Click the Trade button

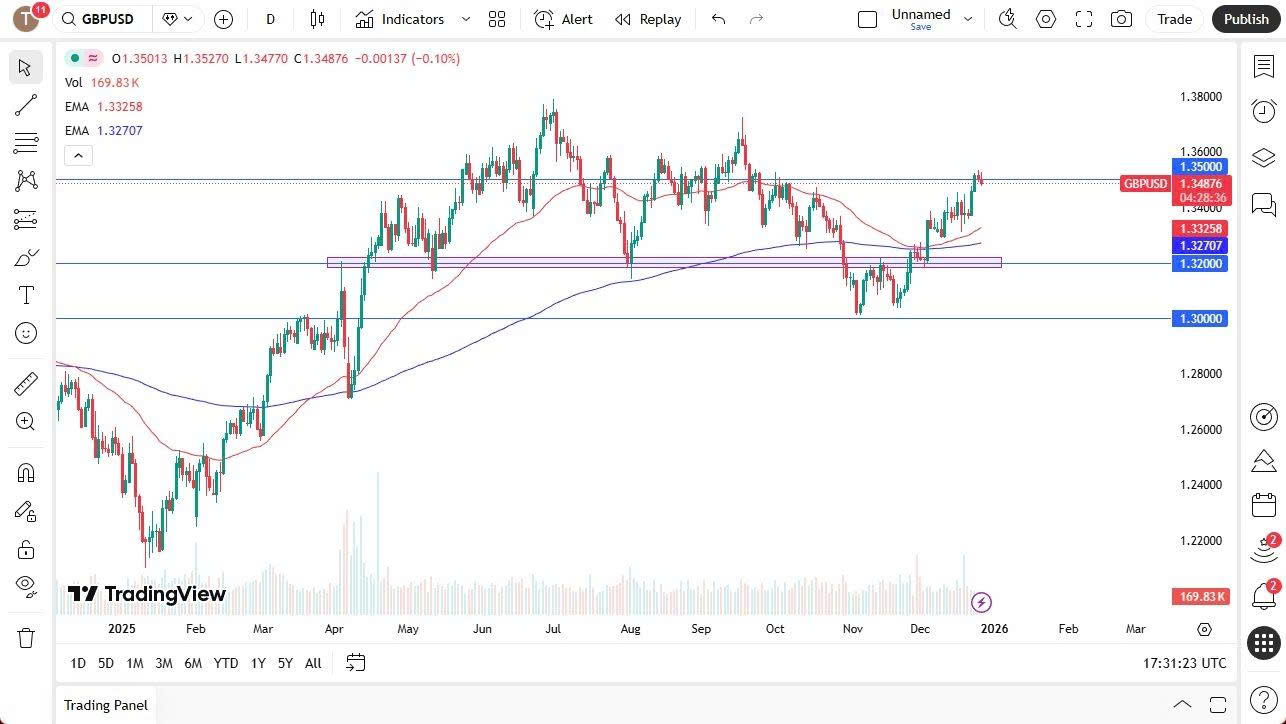click(1175, 19)
